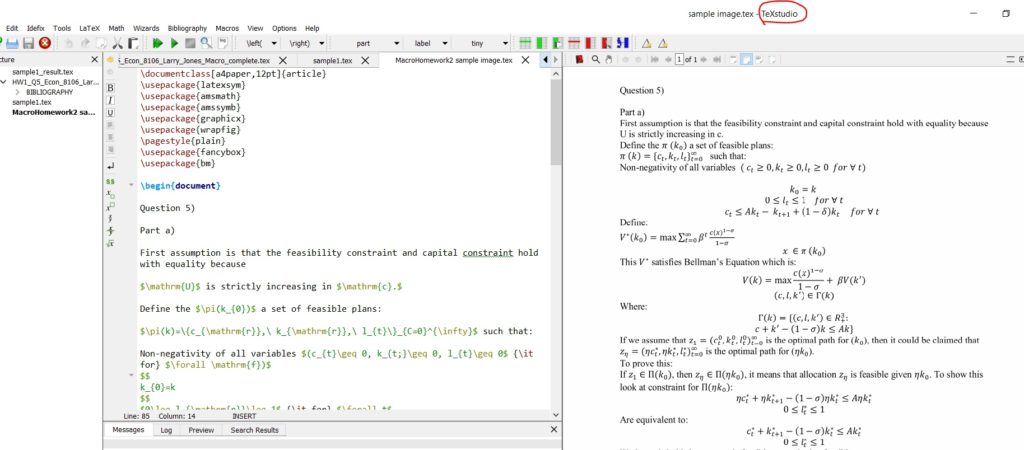Click the View Log icon in toolbar

tap(223, 43)
